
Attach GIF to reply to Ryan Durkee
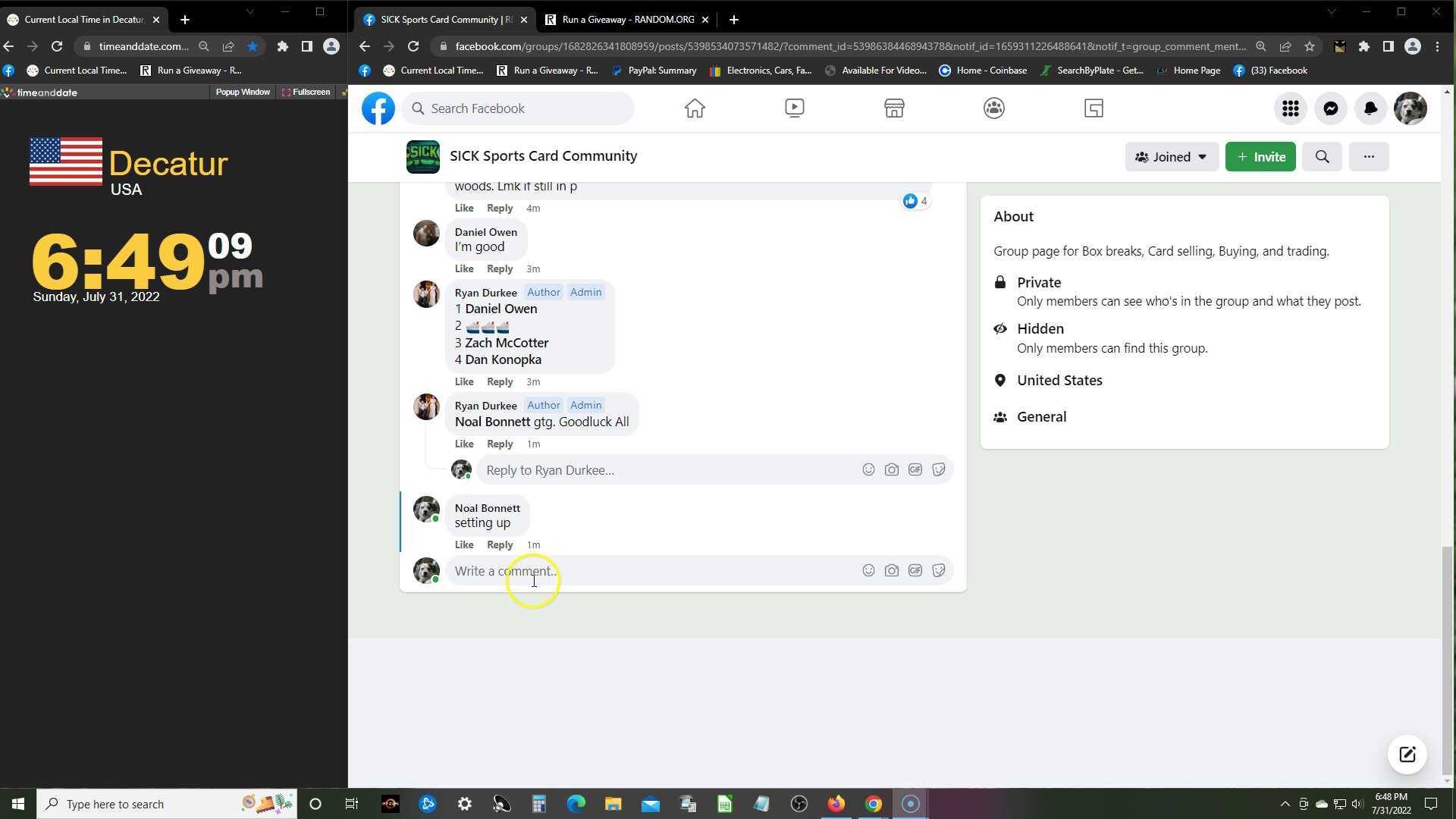point(915,470)
